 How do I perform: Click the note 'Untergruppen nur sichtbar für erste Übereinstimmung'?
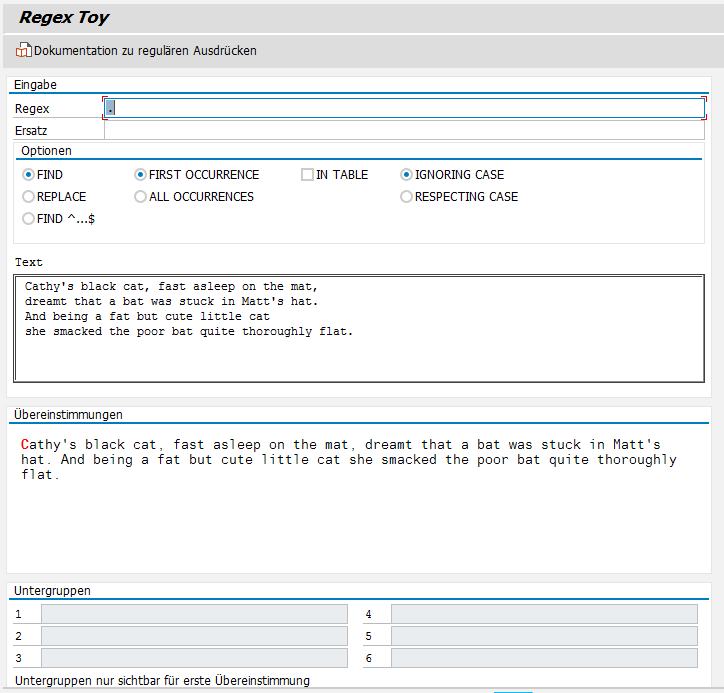click(163, 681)
